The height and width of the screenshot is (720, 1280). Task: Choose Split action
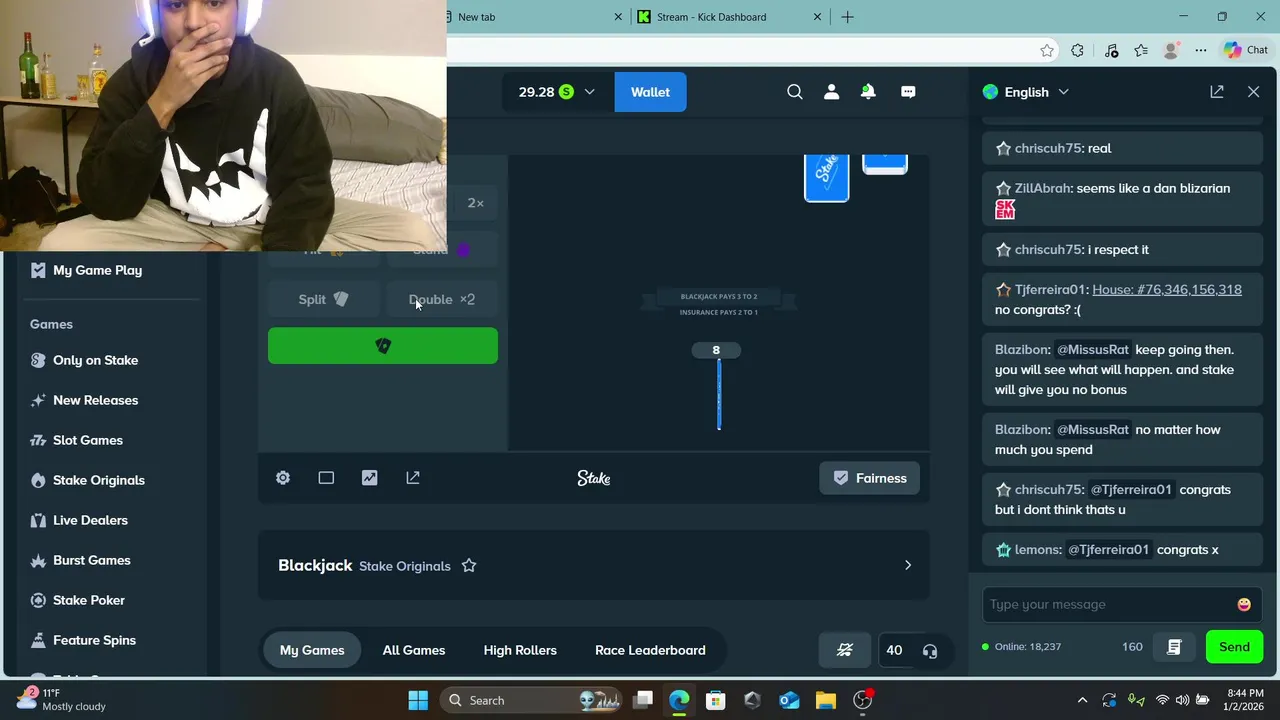click(x=324, y=299)
